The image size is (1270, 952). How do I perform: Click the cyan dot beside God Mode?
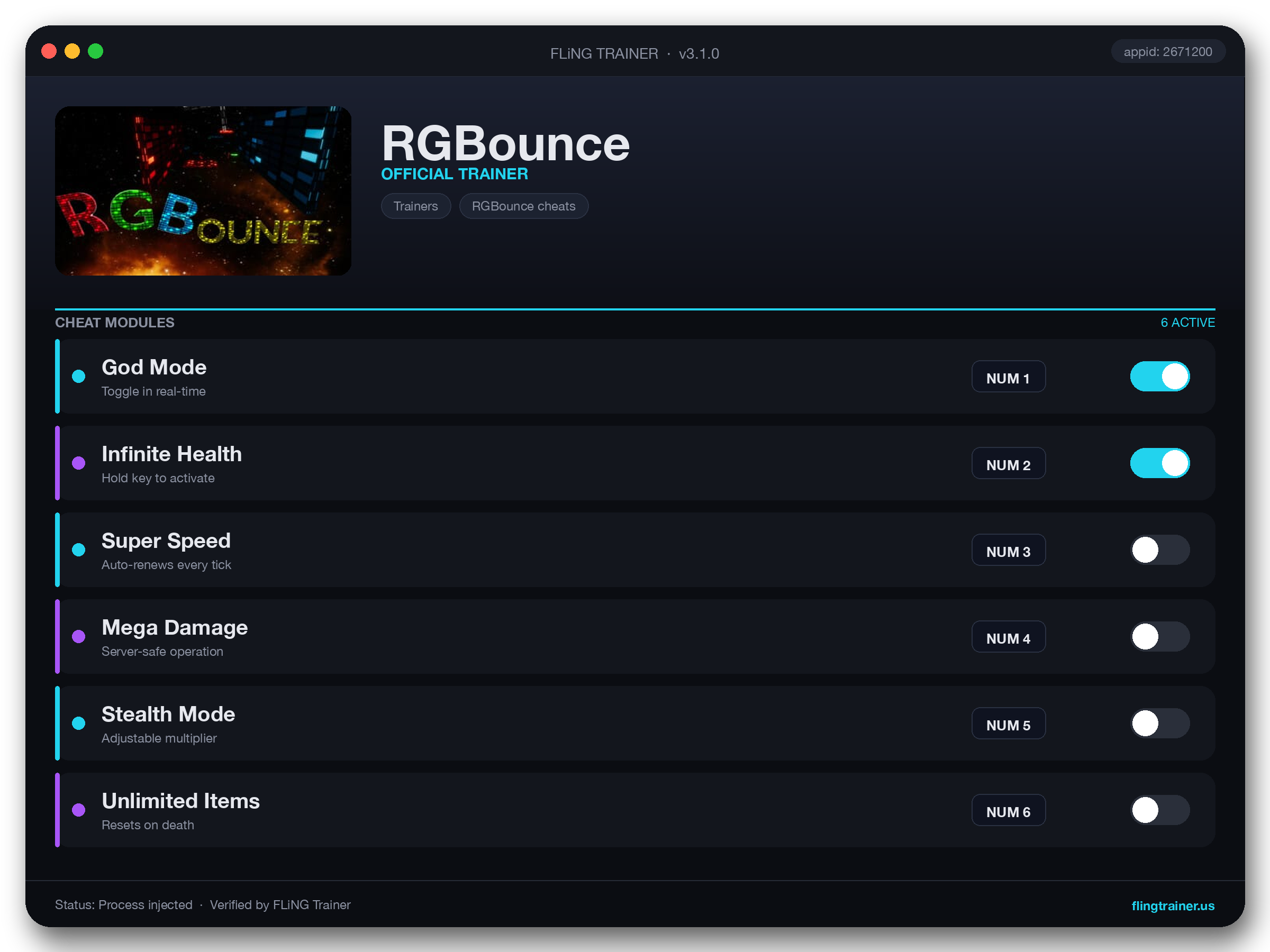point(79,377)
